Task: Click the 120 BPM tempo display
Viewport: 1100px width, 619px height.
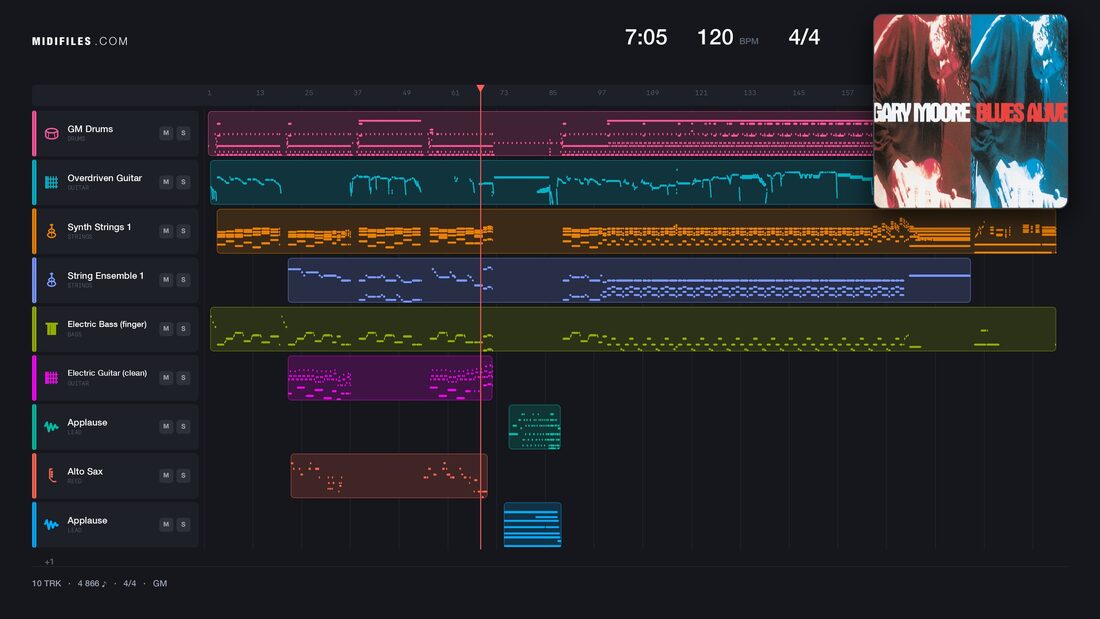Action: 727,37
